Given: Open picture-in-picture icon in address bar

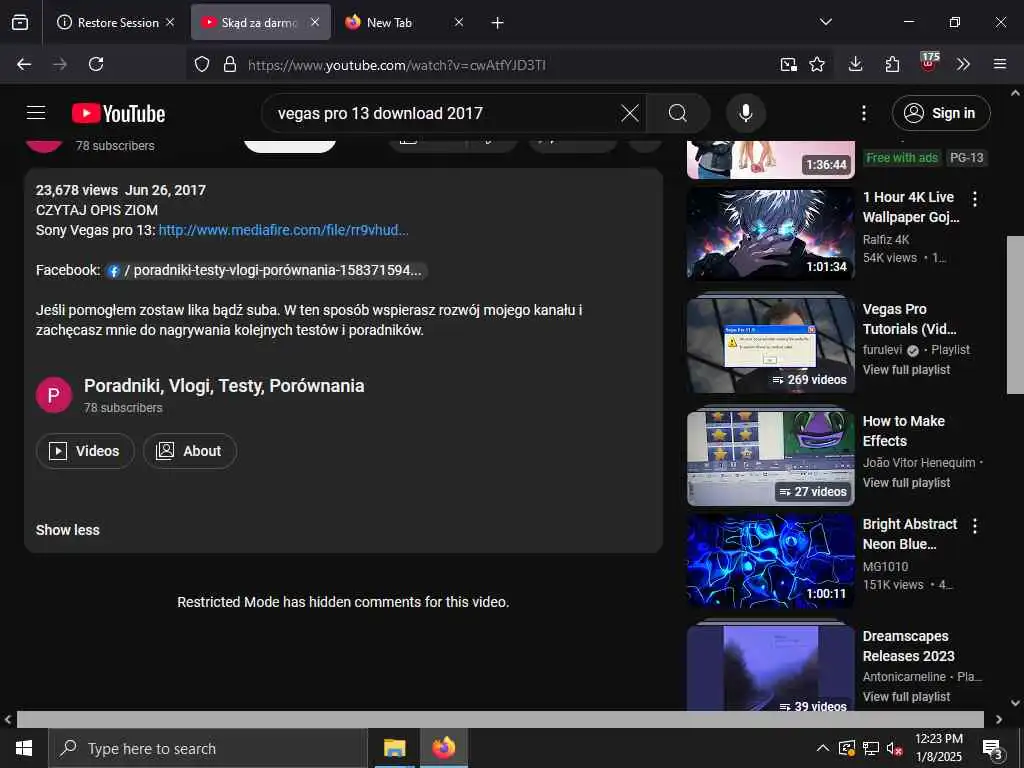Looking at the screenshot, I should click(788, 64).
